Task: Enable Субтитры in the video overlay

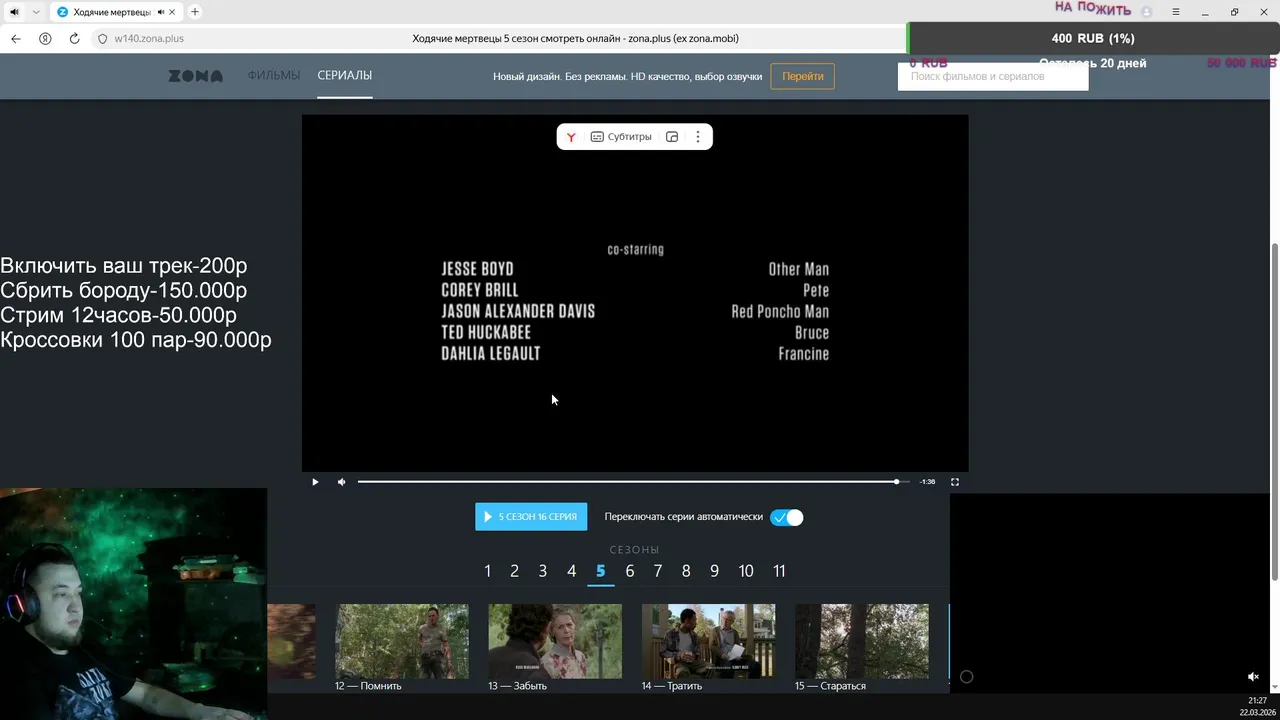Action: (621, 137)
